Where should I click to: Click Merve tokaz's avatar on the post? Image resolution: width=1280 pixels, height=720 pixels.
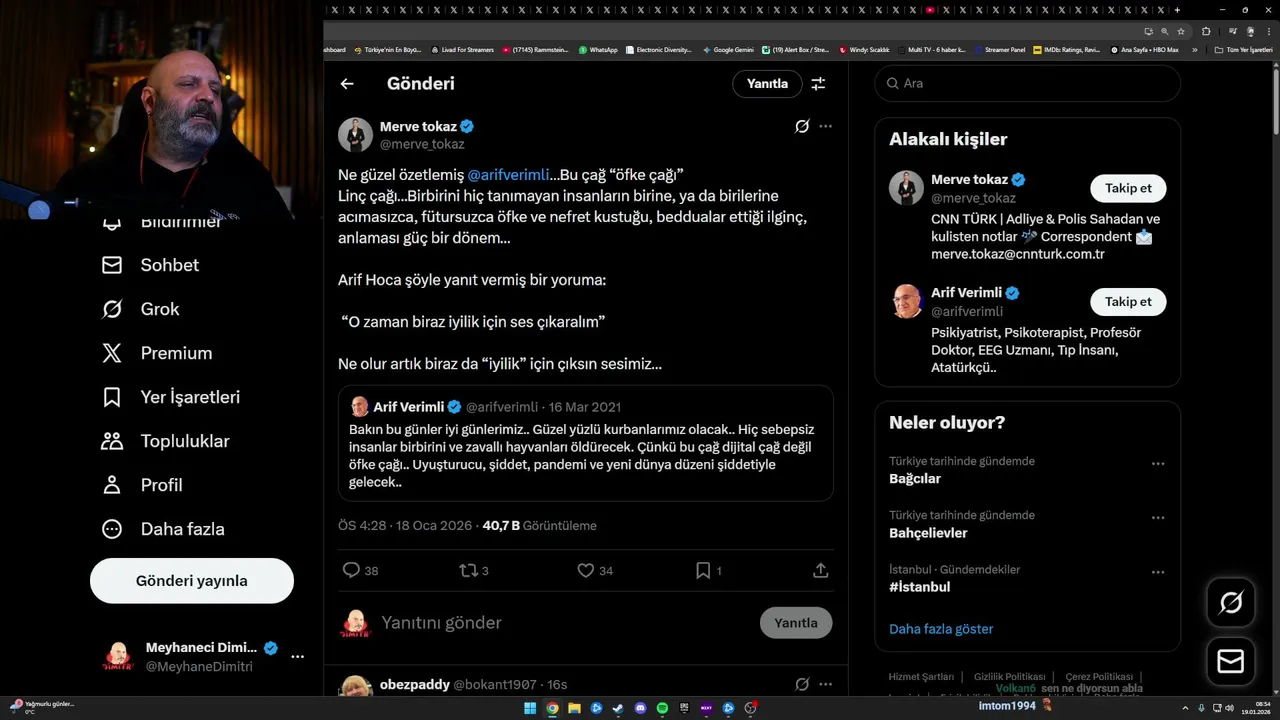(355, 134)
